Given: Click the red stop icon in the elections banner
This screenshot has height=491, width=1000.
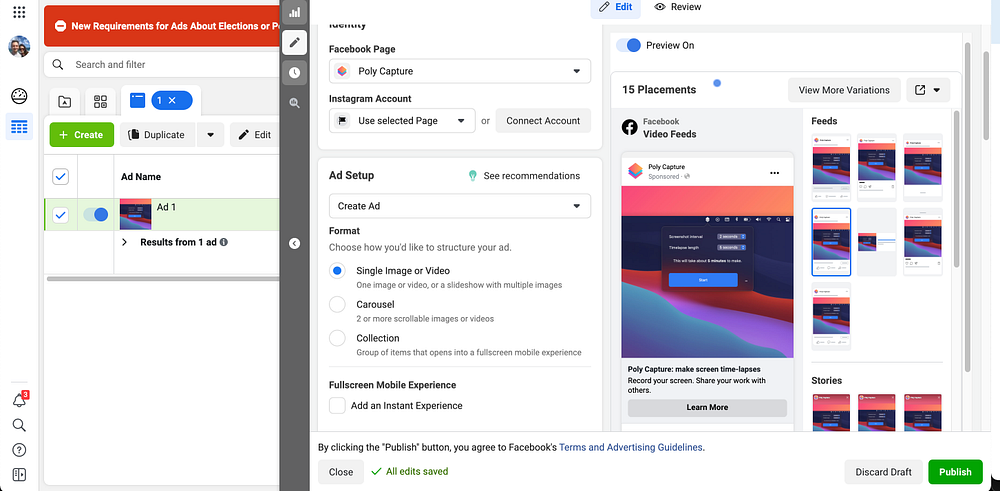Looking at the screenshot, I should point(61,26).
